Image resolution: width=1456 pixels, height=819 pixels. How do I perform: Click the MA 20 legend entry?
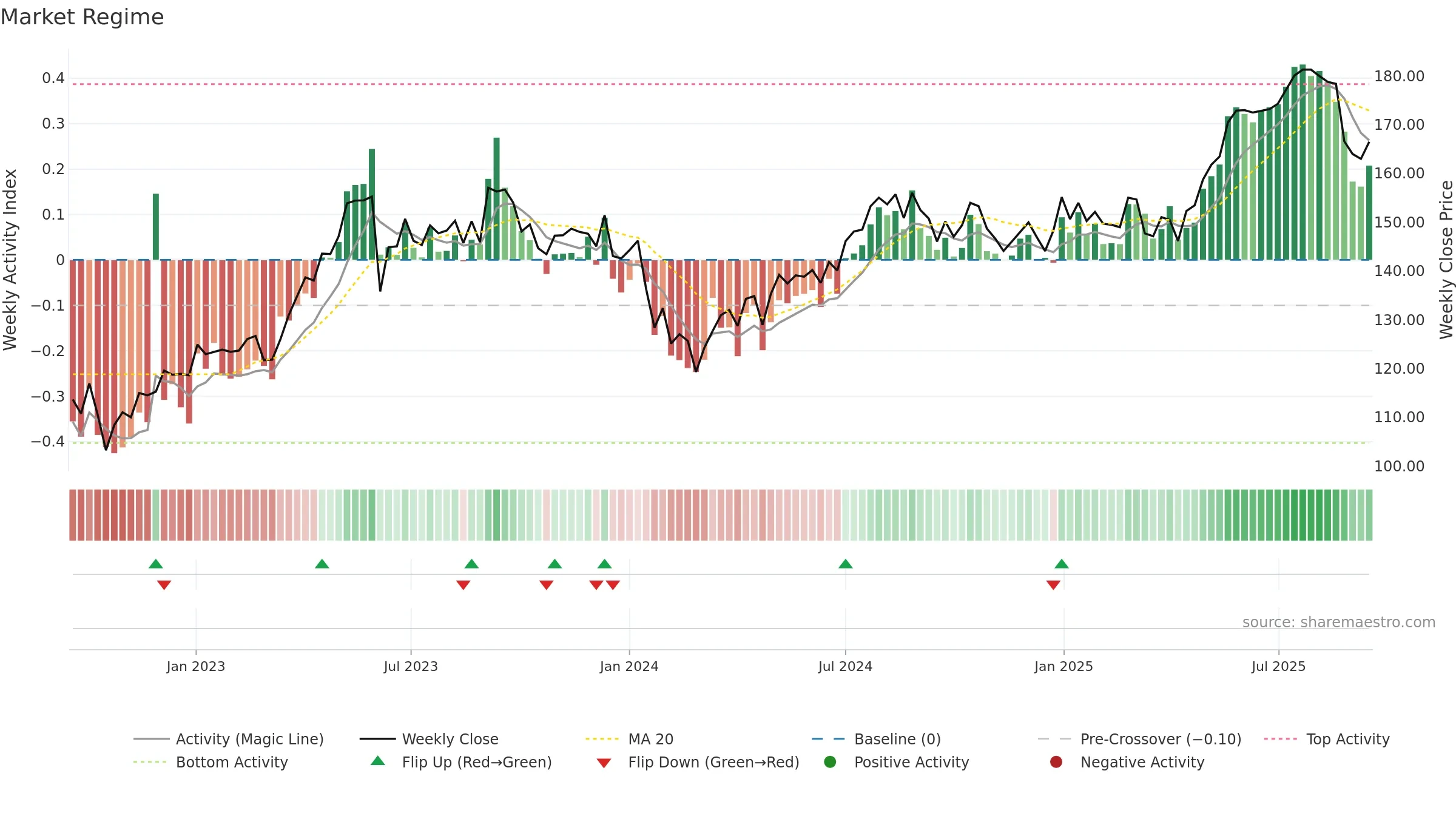[x=629, y=739]
